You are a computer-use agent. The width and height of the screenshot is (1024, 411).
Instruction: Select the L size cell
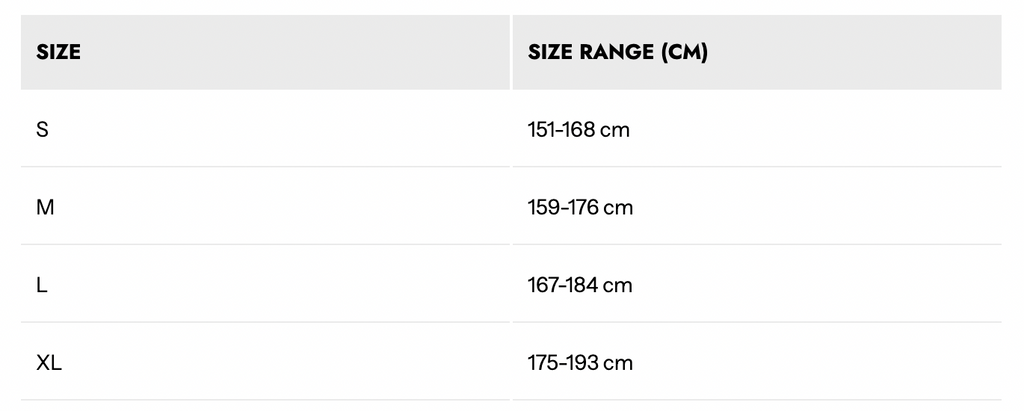tap(42, 285)
